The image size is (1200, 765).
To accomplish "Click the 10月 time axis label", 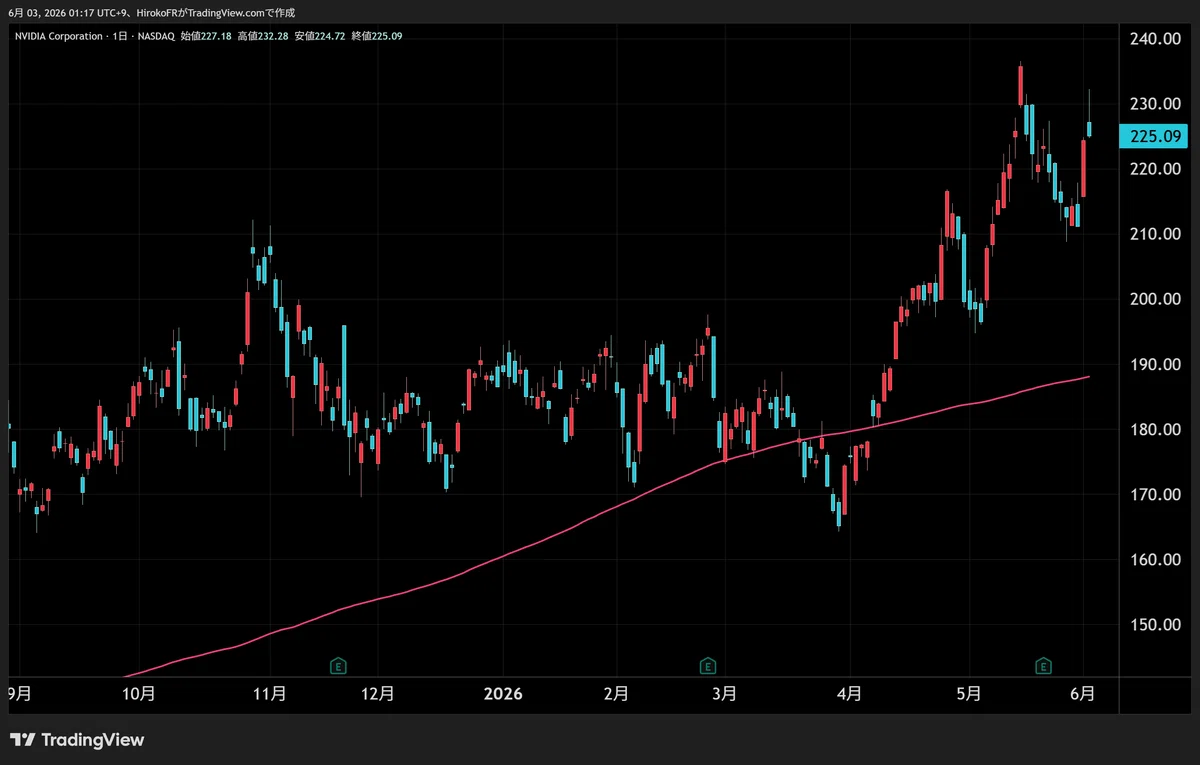I will tap(140, 693).
